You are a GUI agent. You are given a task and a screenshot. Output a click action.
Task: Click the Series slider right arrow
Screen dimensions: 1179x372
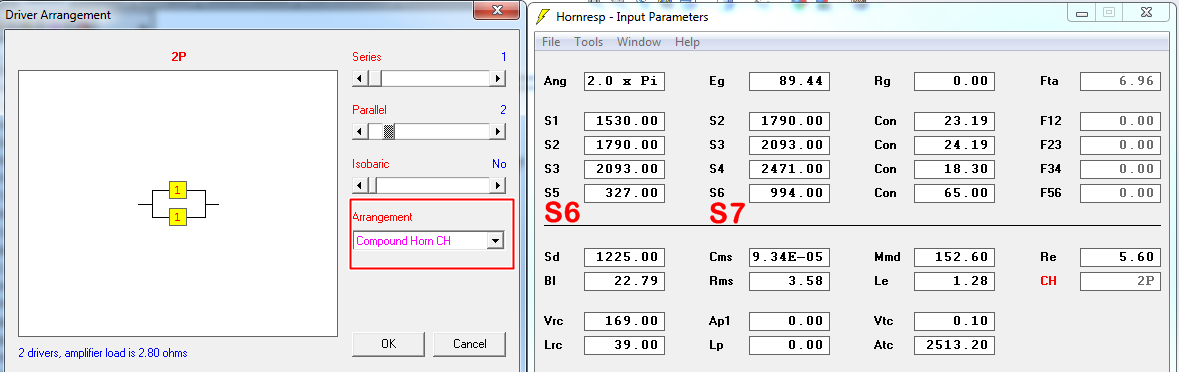click(497, 78)
